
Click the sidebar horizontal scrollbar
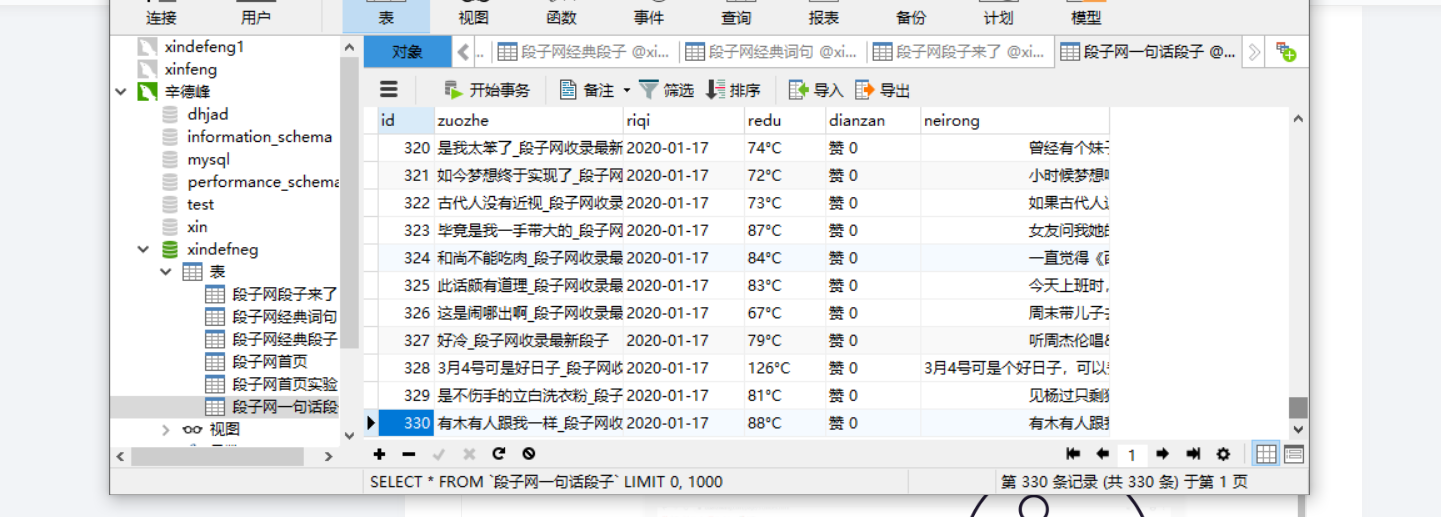click(219, 456)
